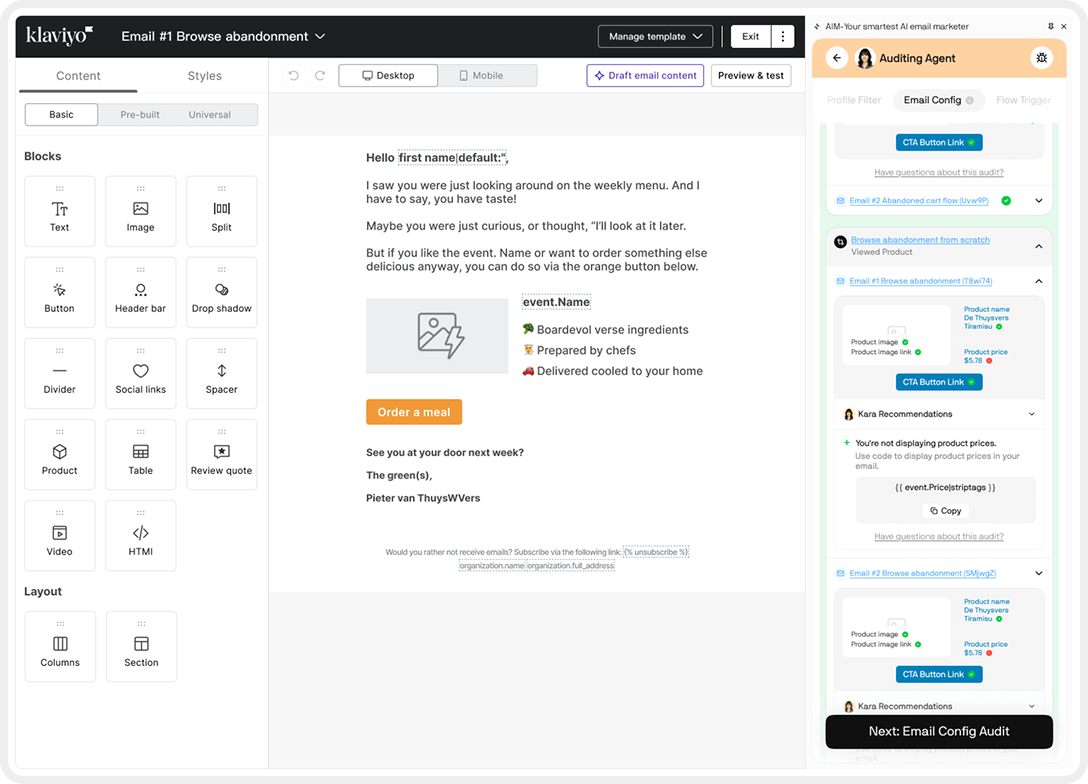This screenshot has height=784, width=1088.
Task: Add a Text block
Action: pos(60,211)
